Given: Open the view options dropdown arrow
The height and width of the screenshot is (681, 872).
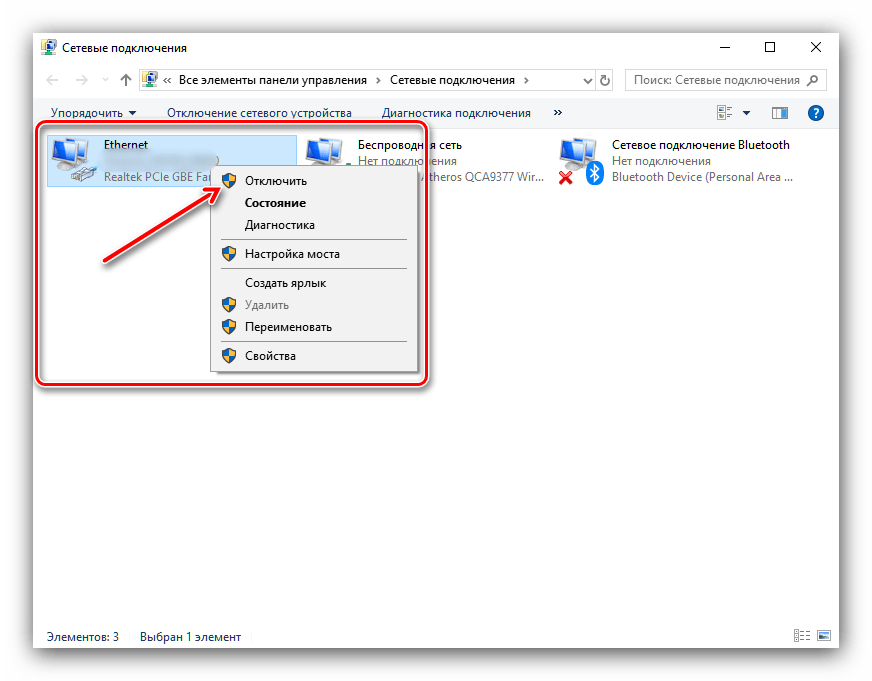Looking at the screenshot, I should click(x=746, y=113).
